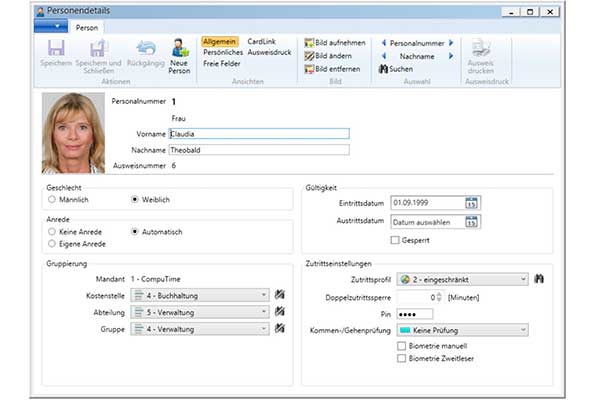Click the Speichern und Schließen icon
600x400 pixels.
(x=97, y=49)
